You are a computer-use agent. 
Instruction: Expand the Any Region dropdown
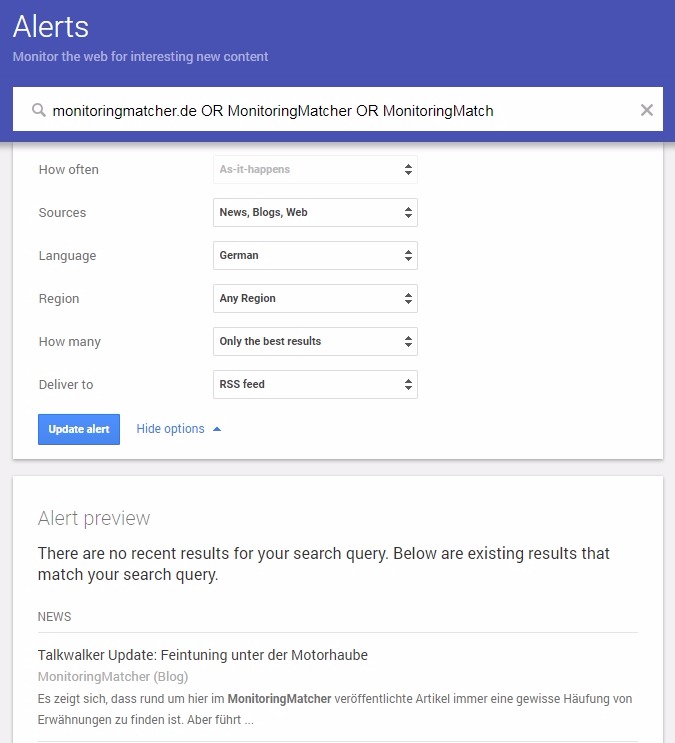coord(315,299)
